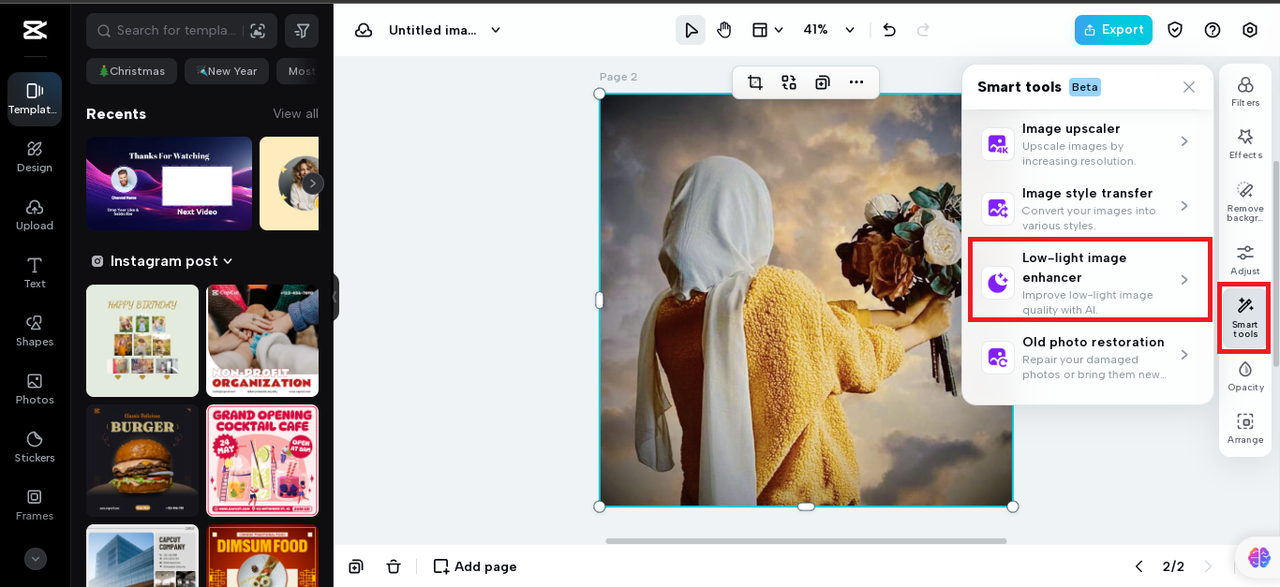The image size is (1280, 587).
Task: Open the Stickers sidebar panel
Action: pyautogui.click(x=35, y=447)
